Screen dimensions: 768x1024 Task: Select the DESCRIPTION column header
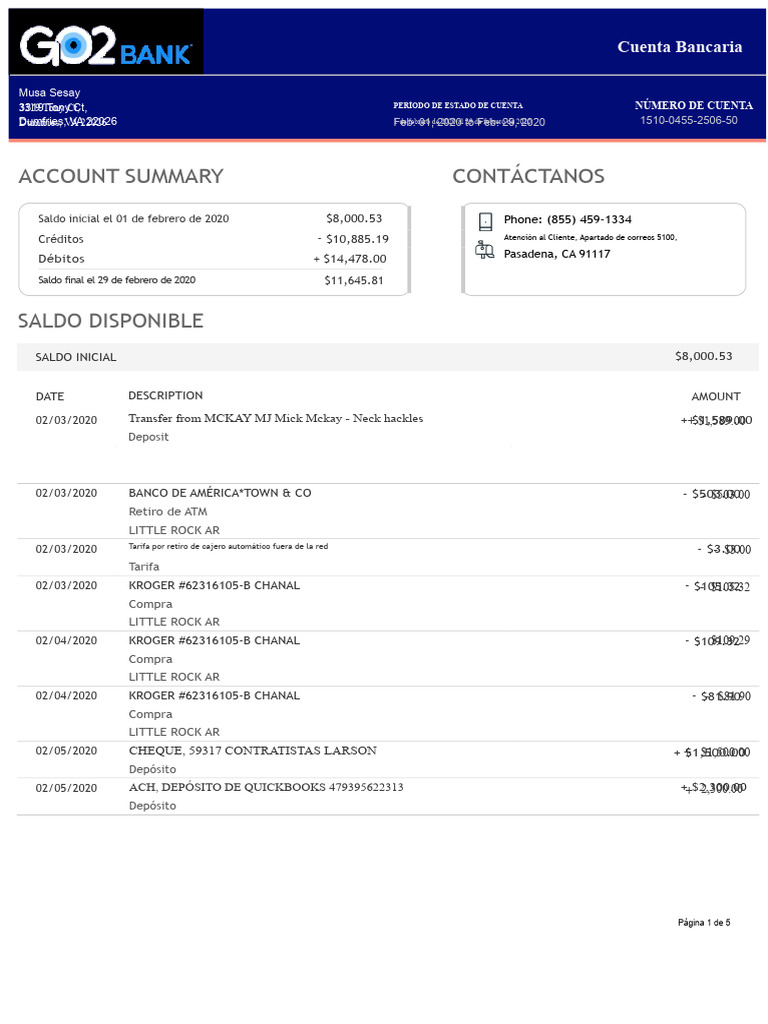(165, 396)
